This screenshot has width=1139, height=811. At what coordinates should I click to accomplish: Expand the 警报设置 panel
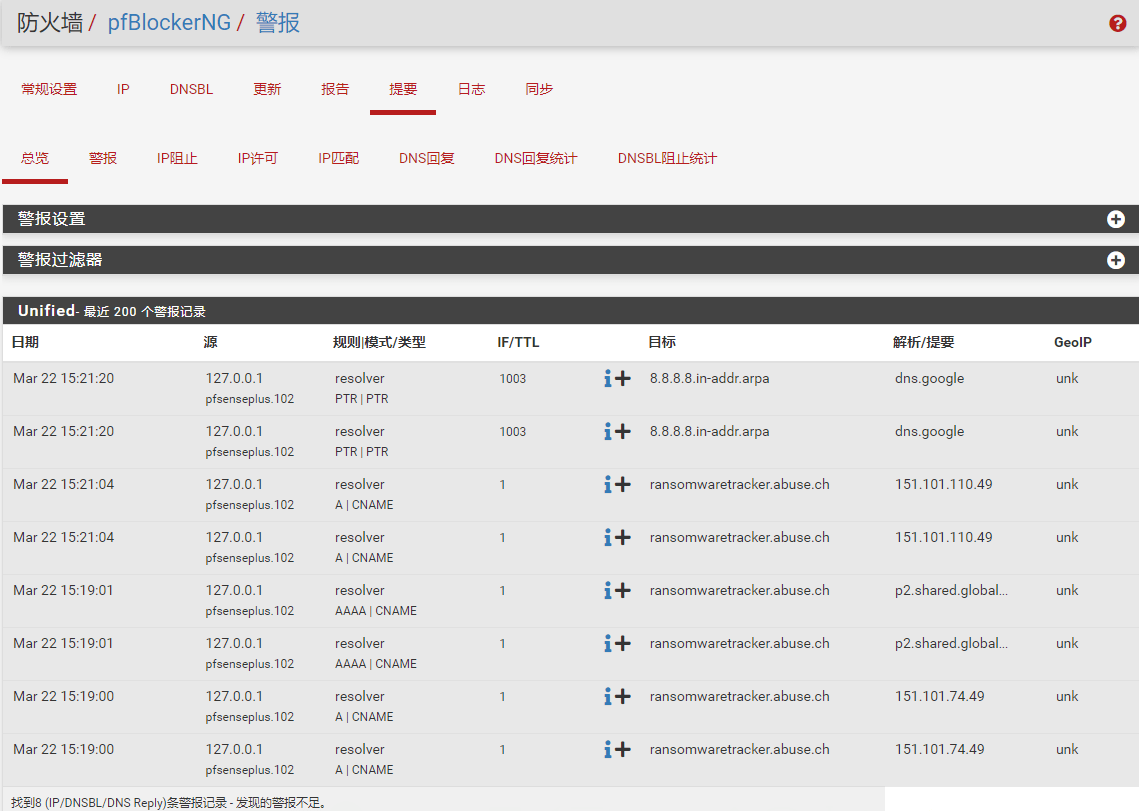pyautogui.click(x=1116, y=219)
